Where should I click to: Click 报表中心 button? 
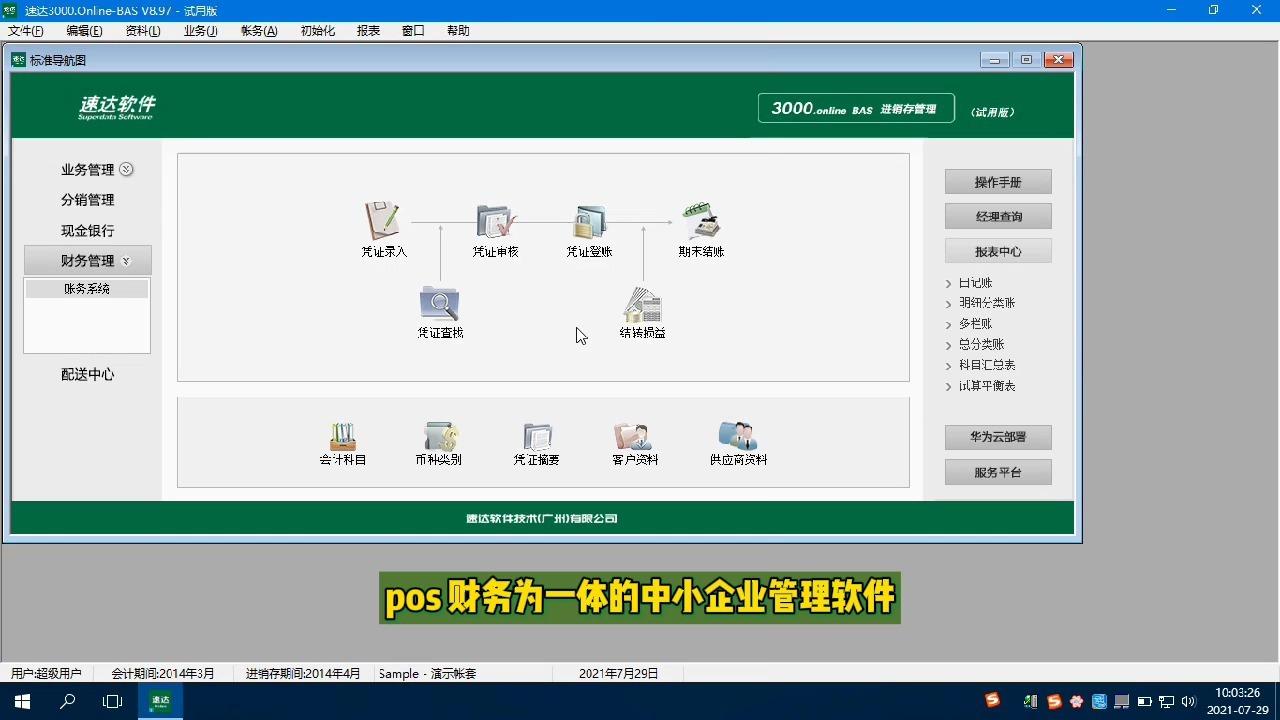(998, 251)
